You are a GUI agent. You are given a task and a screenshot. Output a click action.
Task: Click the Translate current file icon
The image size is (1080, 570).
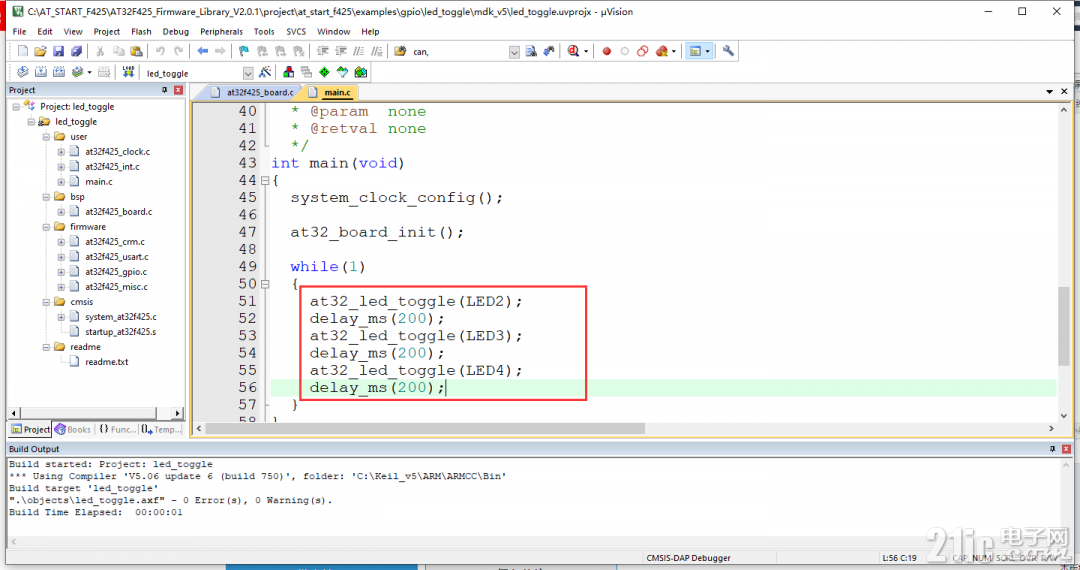point(23,72)
